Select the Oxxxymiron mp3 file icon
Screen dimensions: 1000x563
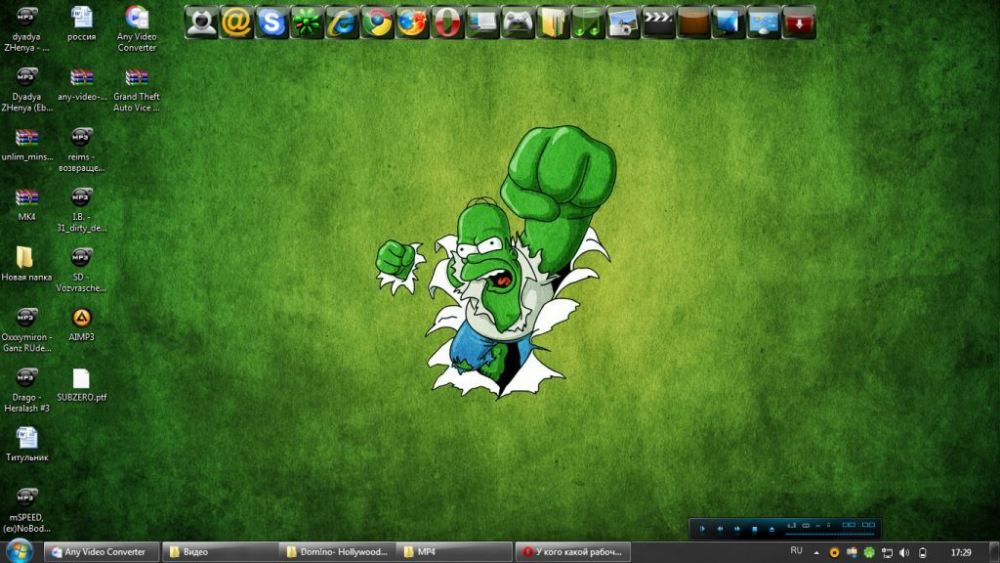point(26,330)
